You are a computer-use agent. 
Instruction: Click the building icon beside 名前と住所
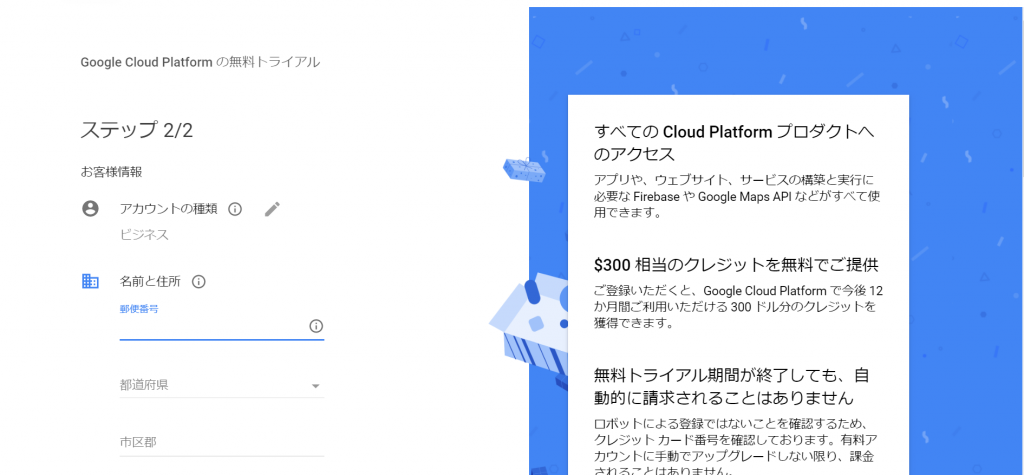(89, 282)
